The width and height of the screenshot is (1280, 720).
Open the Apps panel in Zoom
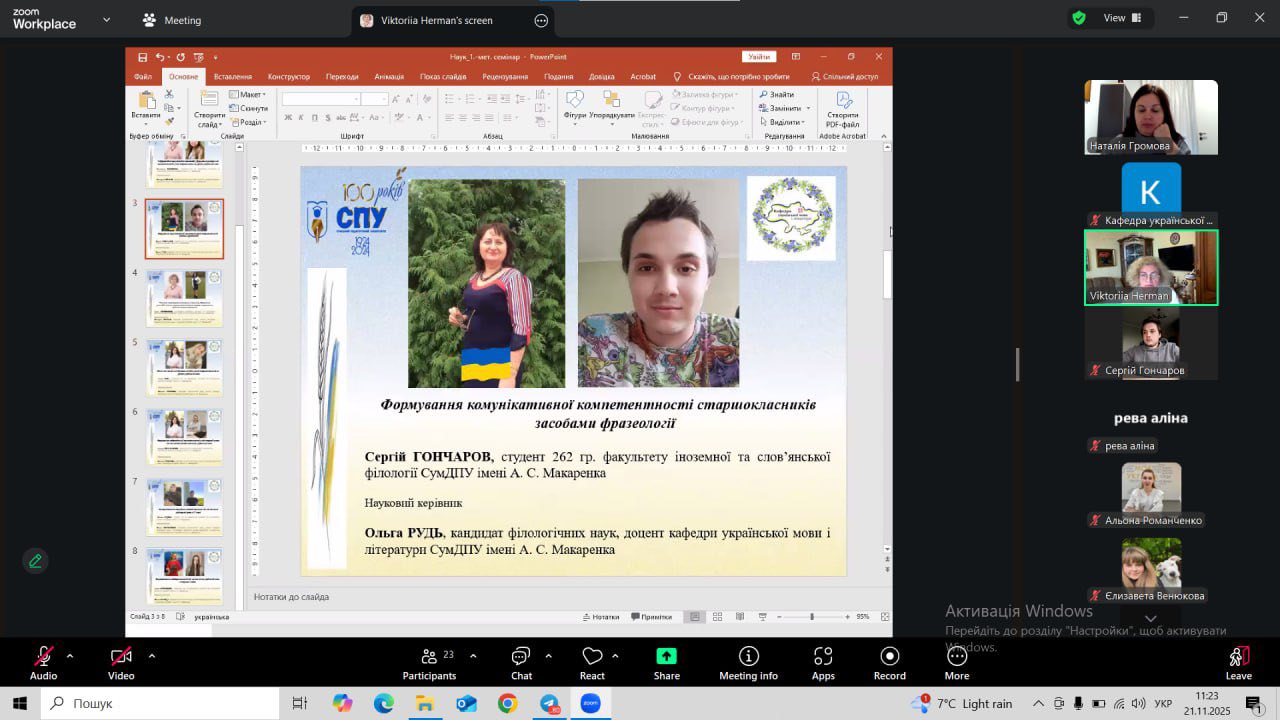(823, 663)
